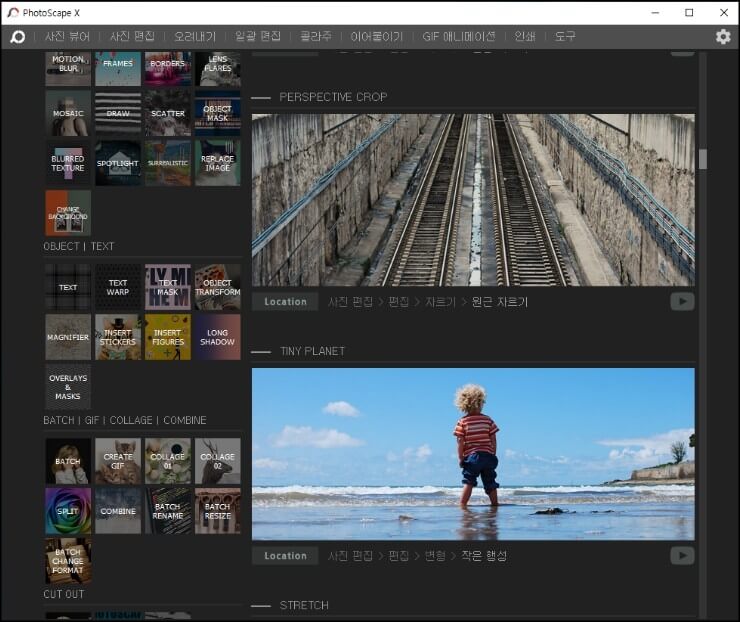The image size is (740, 622).
Task: Open the Overlays & Masks tile
Action: point(68,387)
